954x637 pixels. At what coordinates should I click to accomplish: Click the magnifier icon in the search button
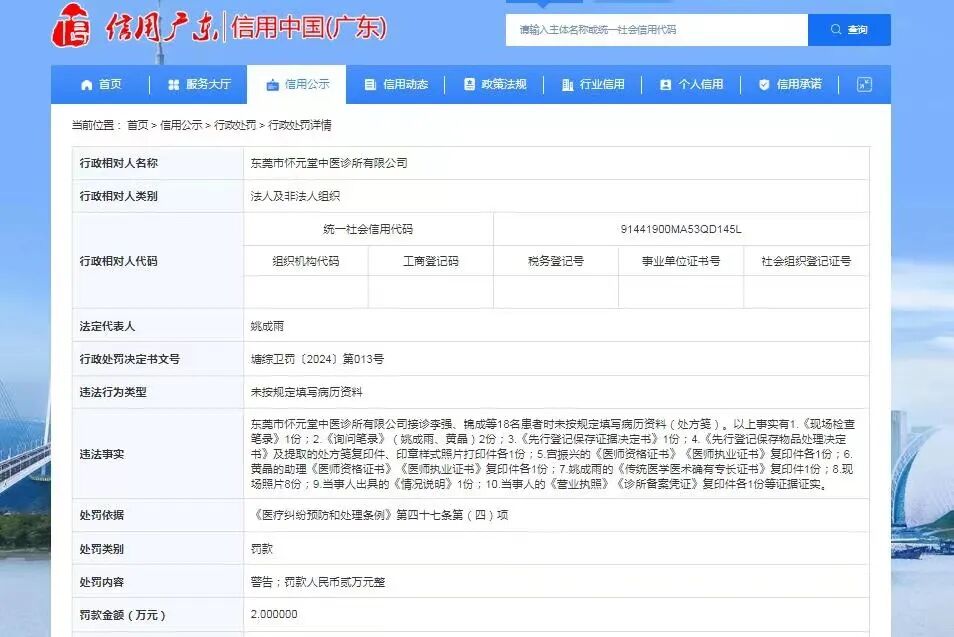click(834, 30)
